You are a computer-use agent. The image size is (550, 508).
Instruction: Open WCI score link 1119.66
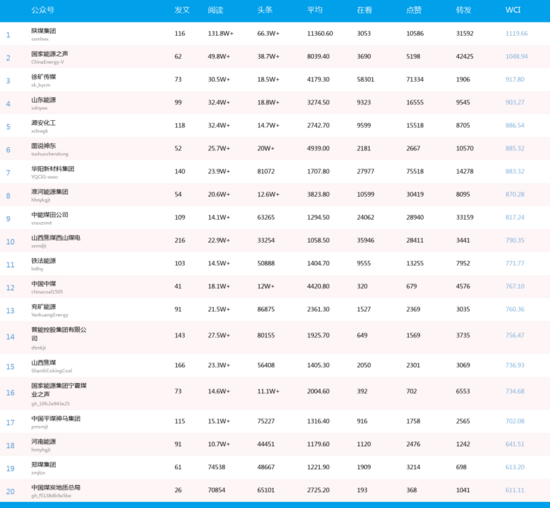[x=516, y=33]
